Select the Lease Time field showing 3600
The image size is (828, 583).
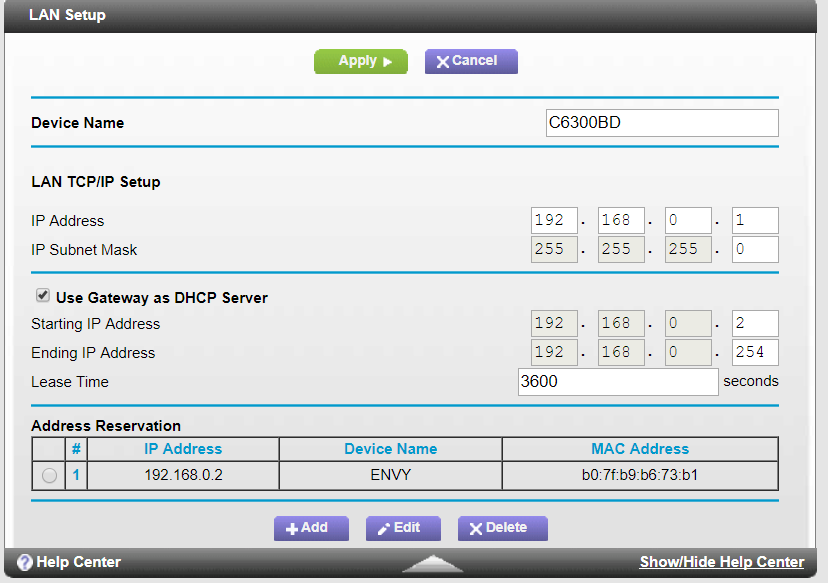[x=617, y=381]
